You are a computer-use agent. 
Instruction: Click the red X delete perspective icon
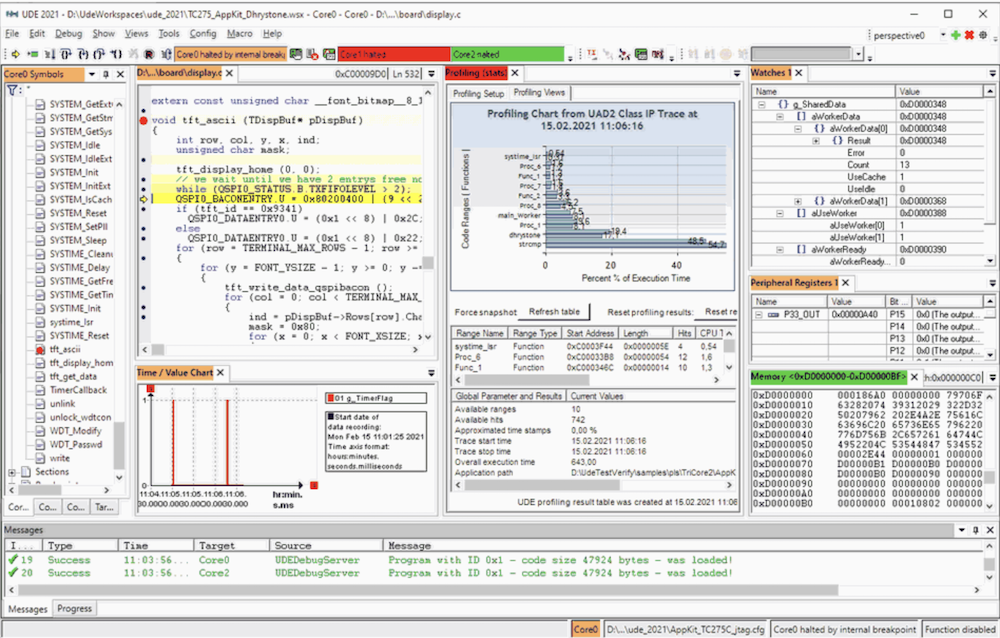click(x=969, y=34)
